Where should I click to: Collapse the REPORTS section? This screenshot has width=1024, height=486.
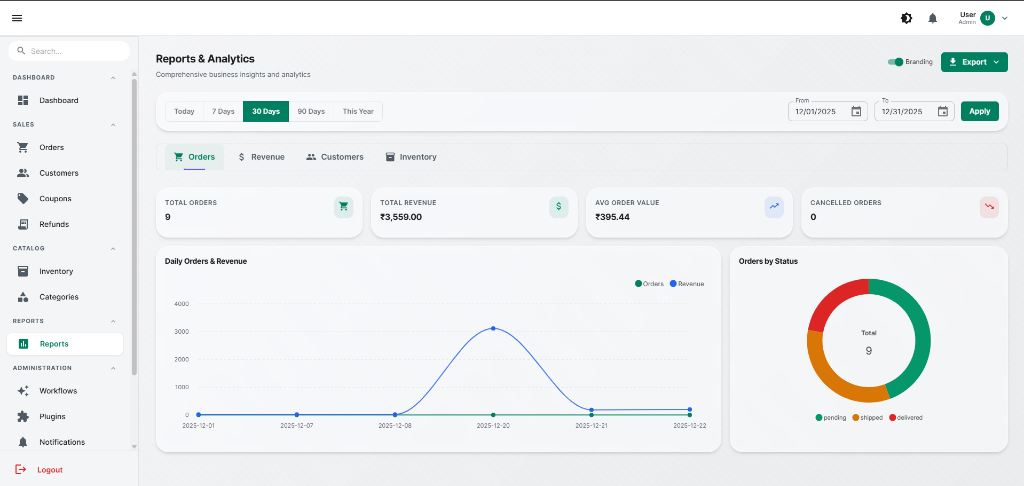tap(113, 321)
